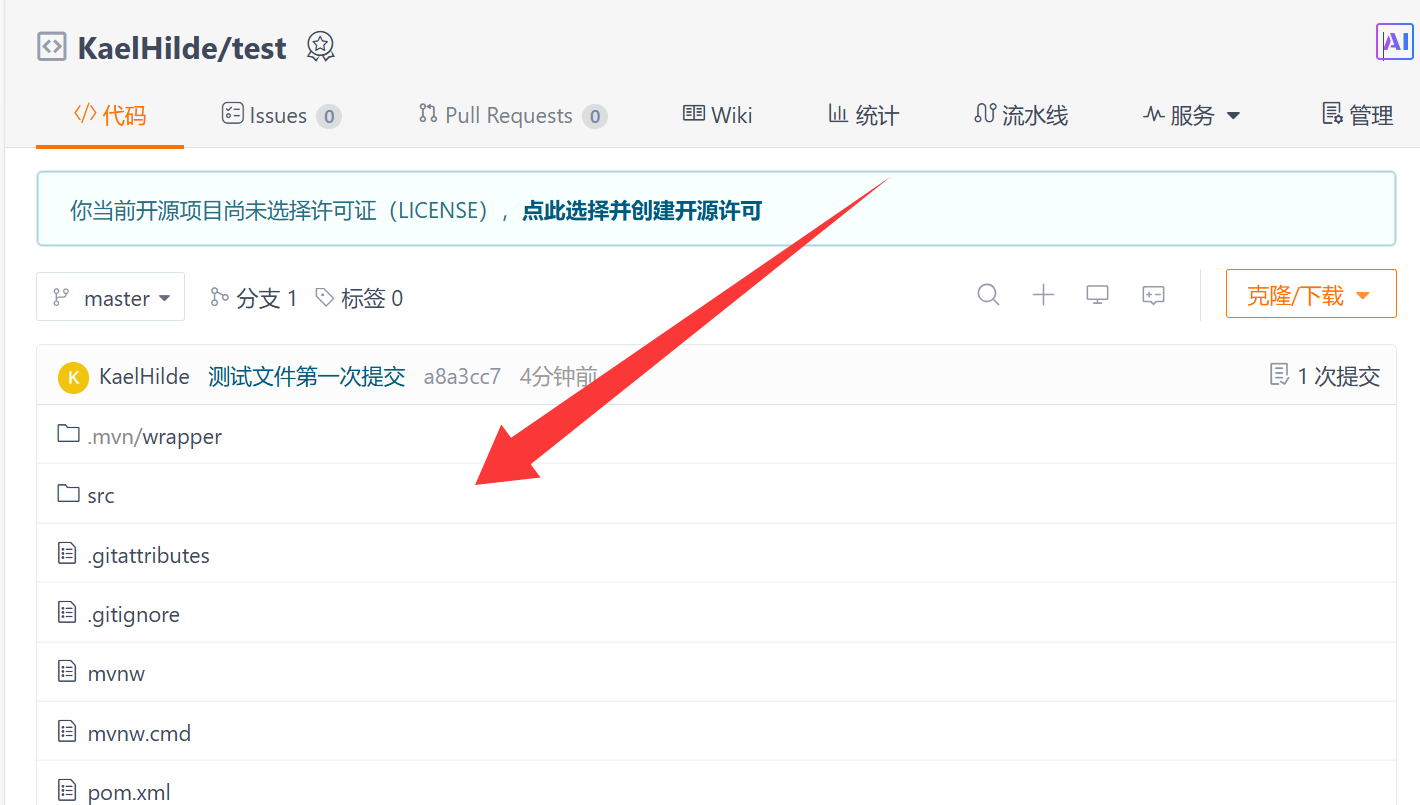The height and width of the screenshot is (805, 1420).
Task: Open the Wiki tab
Action: [x=717, y=115]
